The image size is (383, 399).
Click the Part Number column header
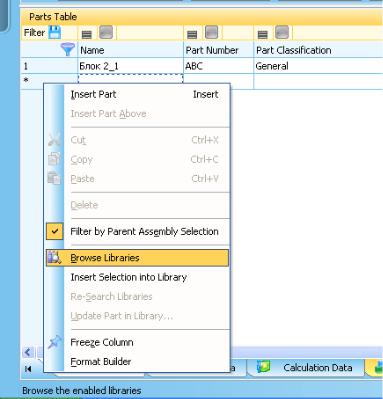[218, 50]
